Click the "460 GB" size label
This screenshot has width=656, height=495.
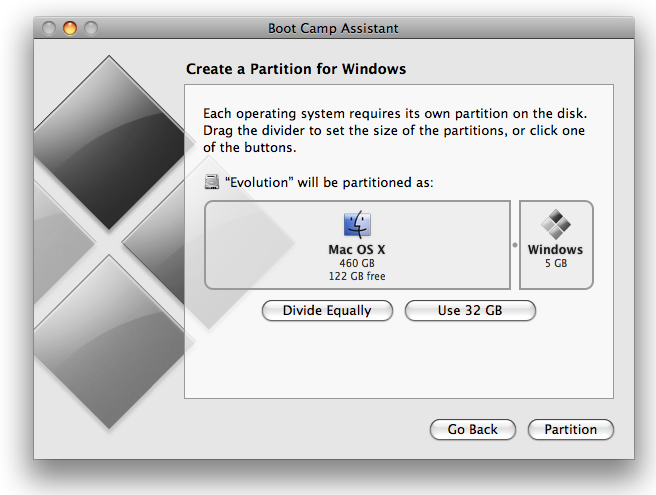point(357,263)
